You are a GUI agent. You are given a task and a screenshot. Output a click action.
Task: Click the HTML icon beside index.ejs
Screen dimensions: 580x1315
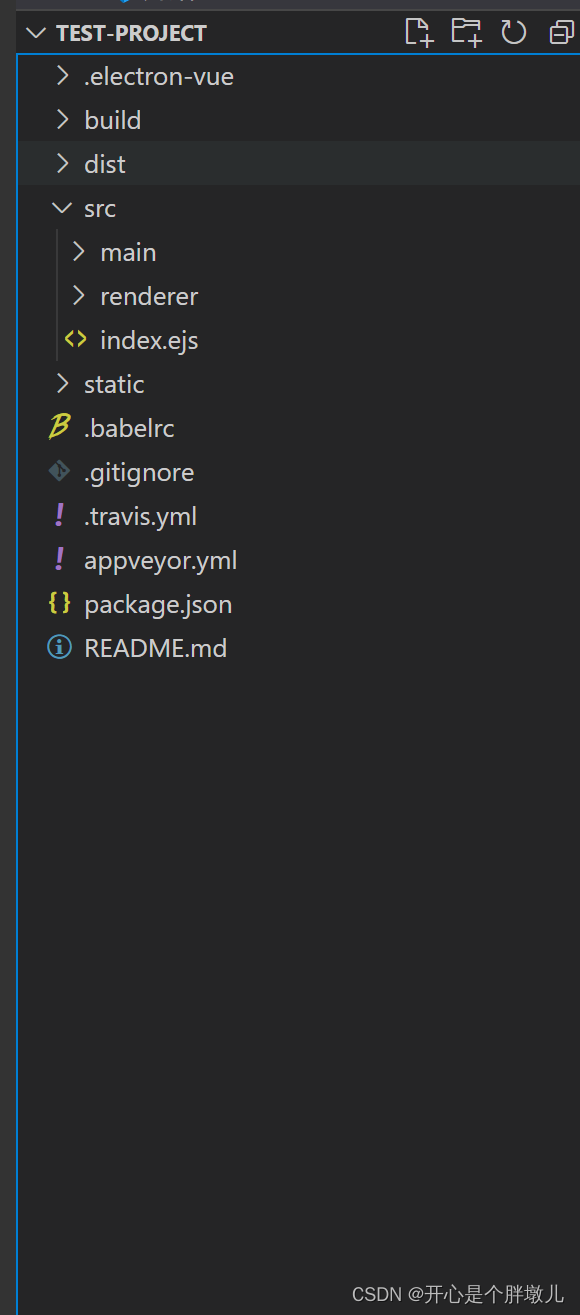coord(74,339)
